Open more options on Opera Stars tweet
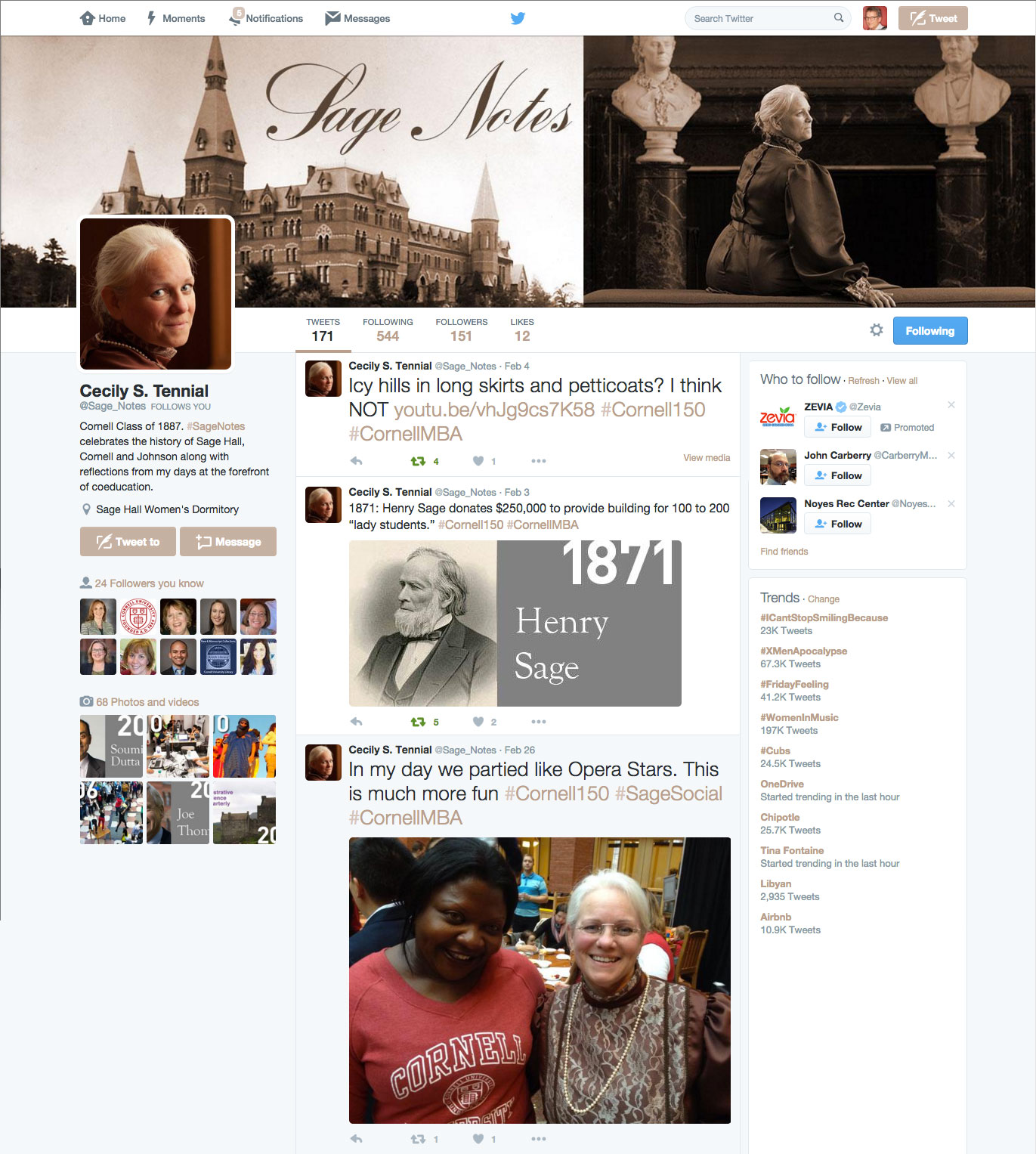Viewport: 1036px width, 1154px height. click(539, 1139)
